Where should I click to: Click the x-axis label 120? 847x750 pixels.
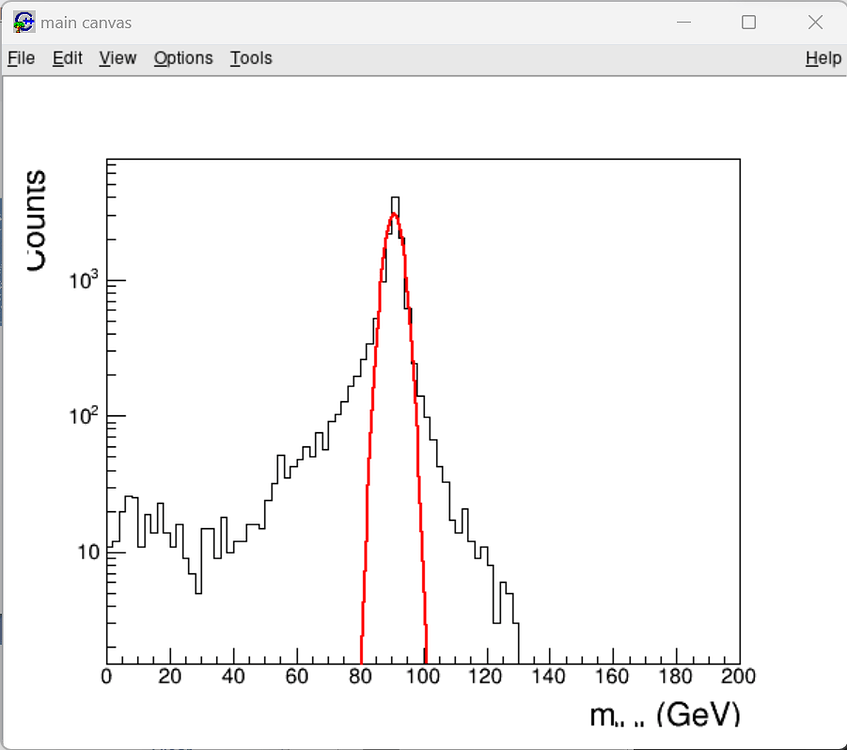(486, 677)
